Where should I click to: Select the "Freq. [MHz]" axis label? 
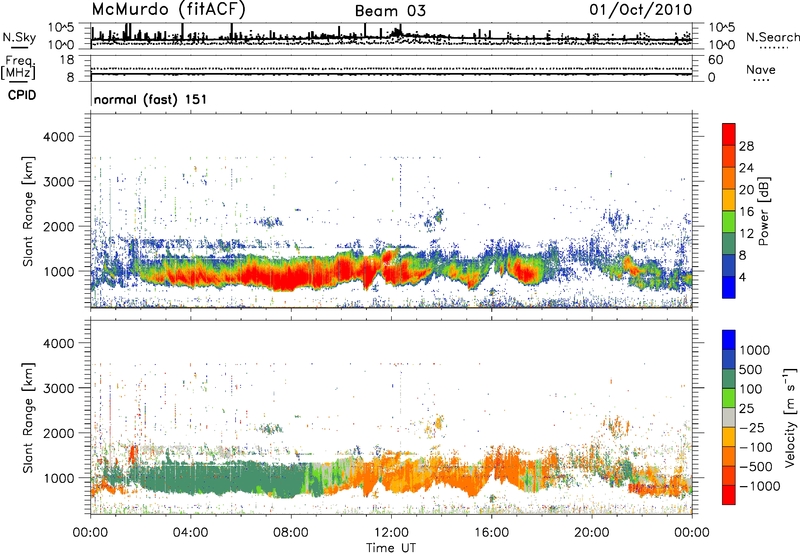tap(18, 67)
